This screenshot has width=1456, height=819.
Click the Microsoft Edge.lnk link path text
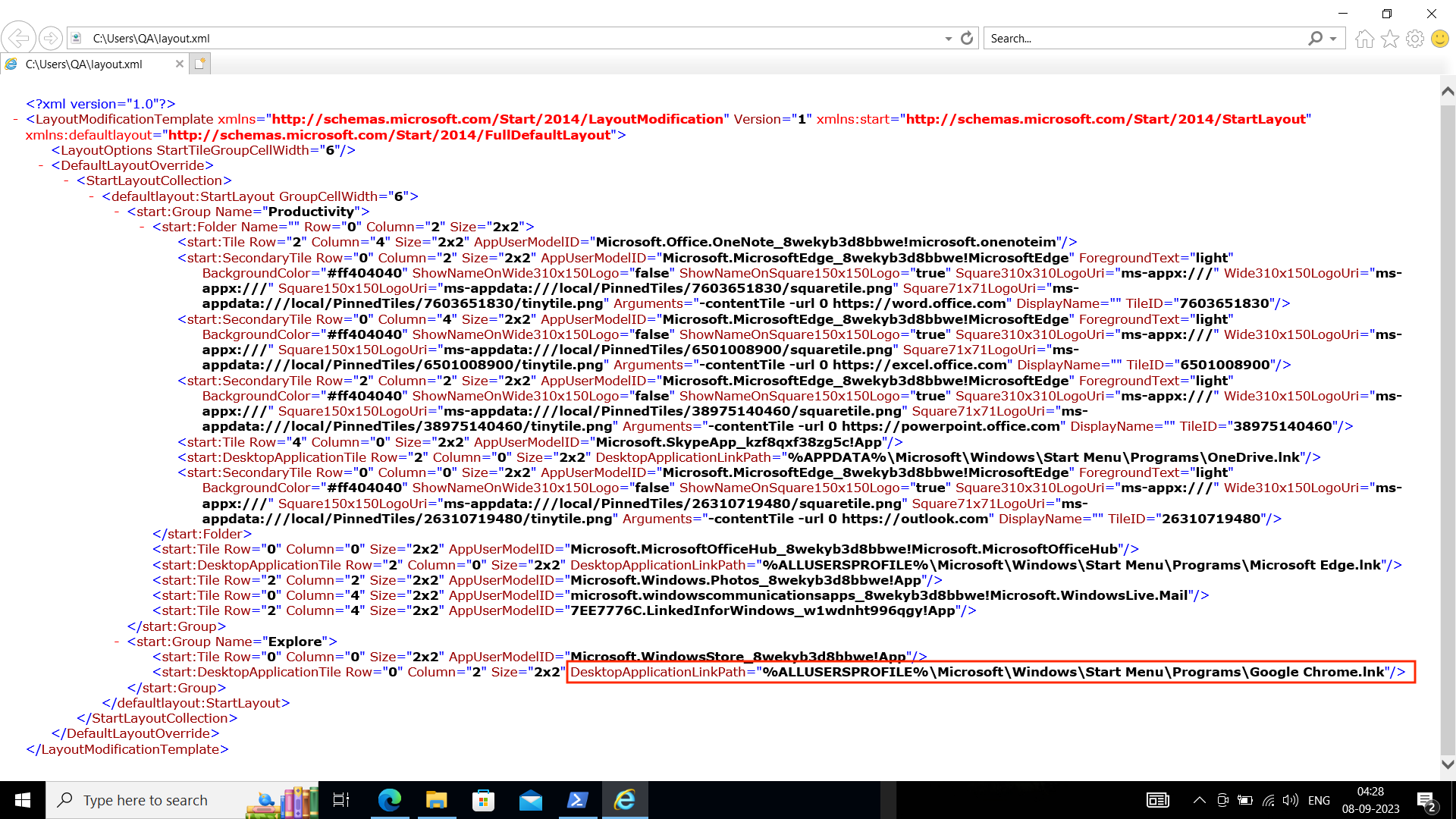coord(1072,565)
